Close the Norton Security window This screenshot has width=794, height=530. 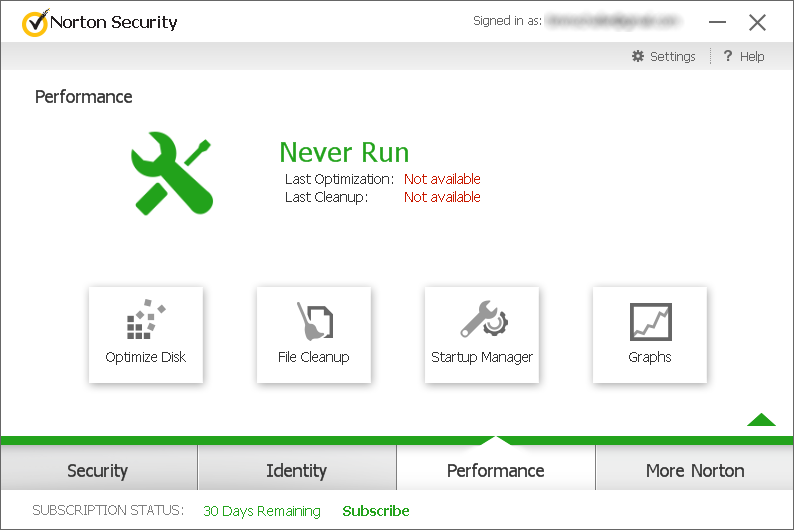tap(757, 22)
